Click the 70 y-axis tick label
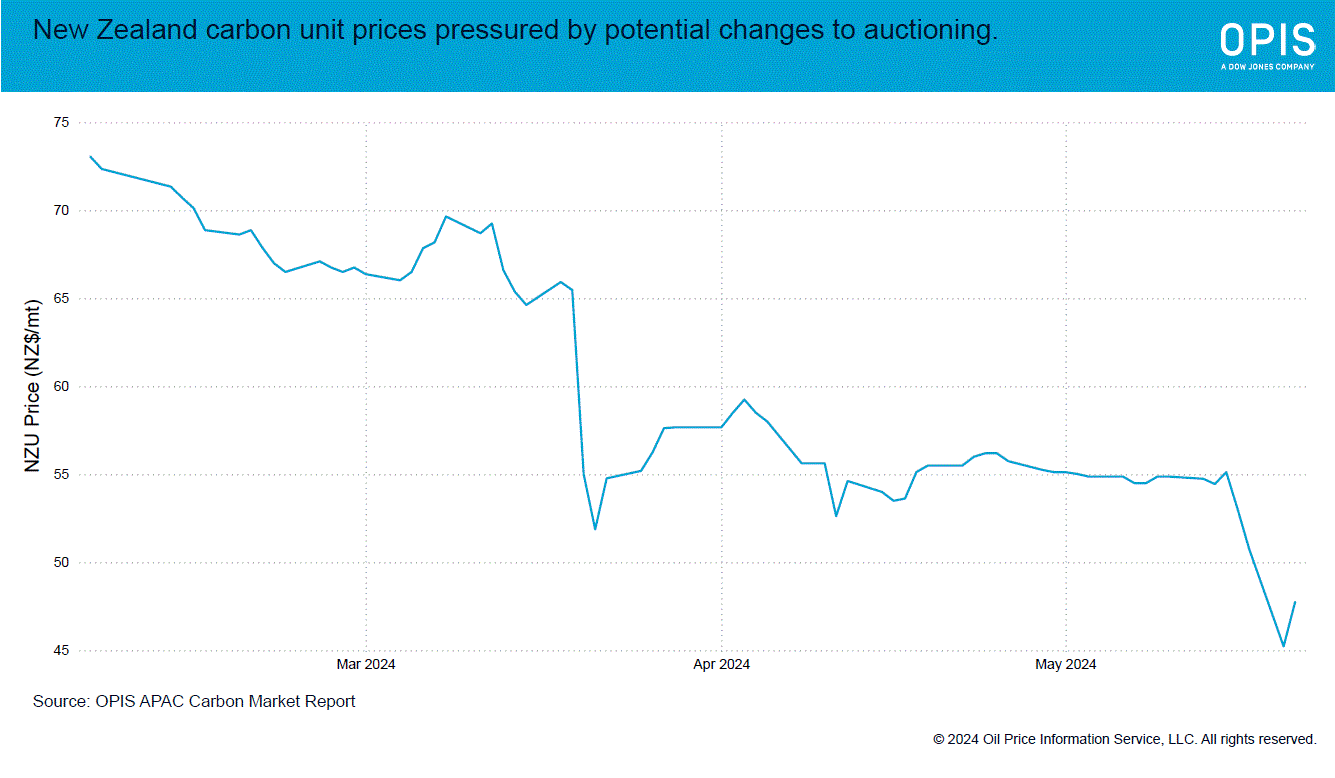1335x778 pixels. [x=61, y=210]
